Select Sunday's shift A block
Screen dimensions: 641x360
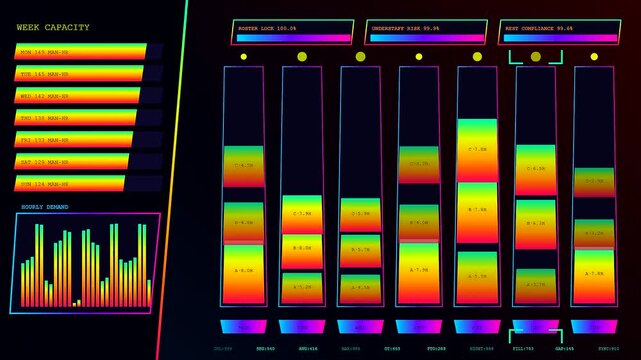[x=594, y=276]
